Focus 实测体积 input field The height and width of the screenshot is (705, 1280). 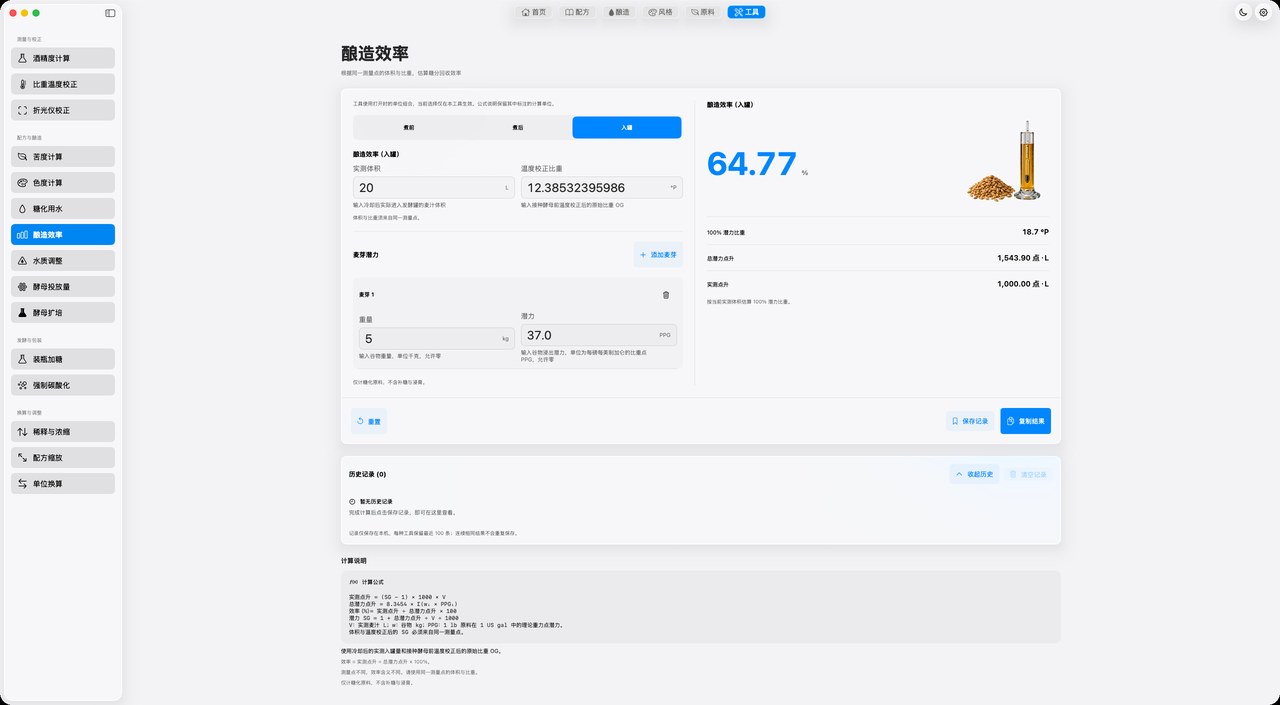435,188
